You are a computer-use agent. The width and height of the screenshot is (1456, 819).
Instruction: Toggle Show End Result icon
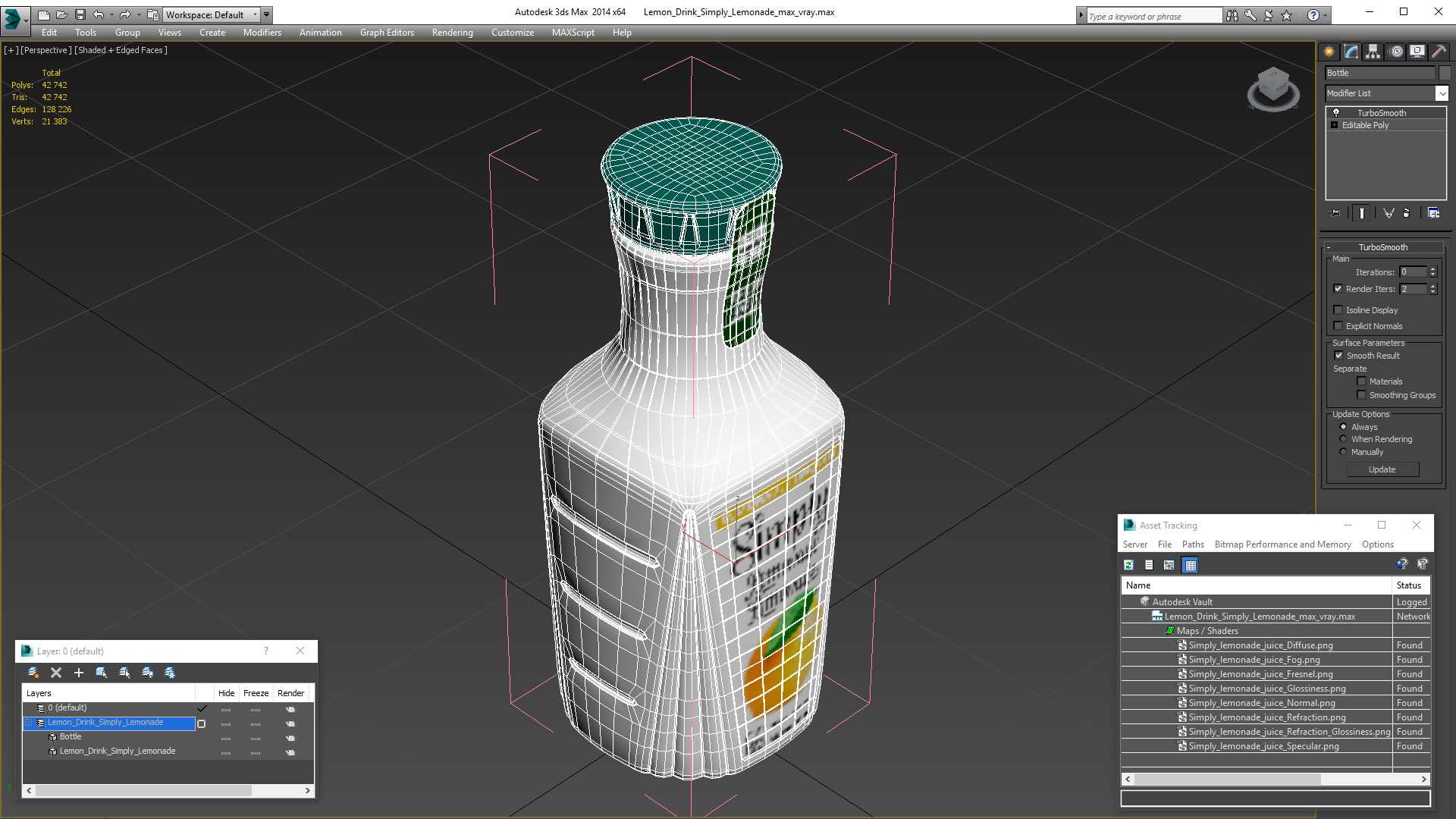[1362, 213]
